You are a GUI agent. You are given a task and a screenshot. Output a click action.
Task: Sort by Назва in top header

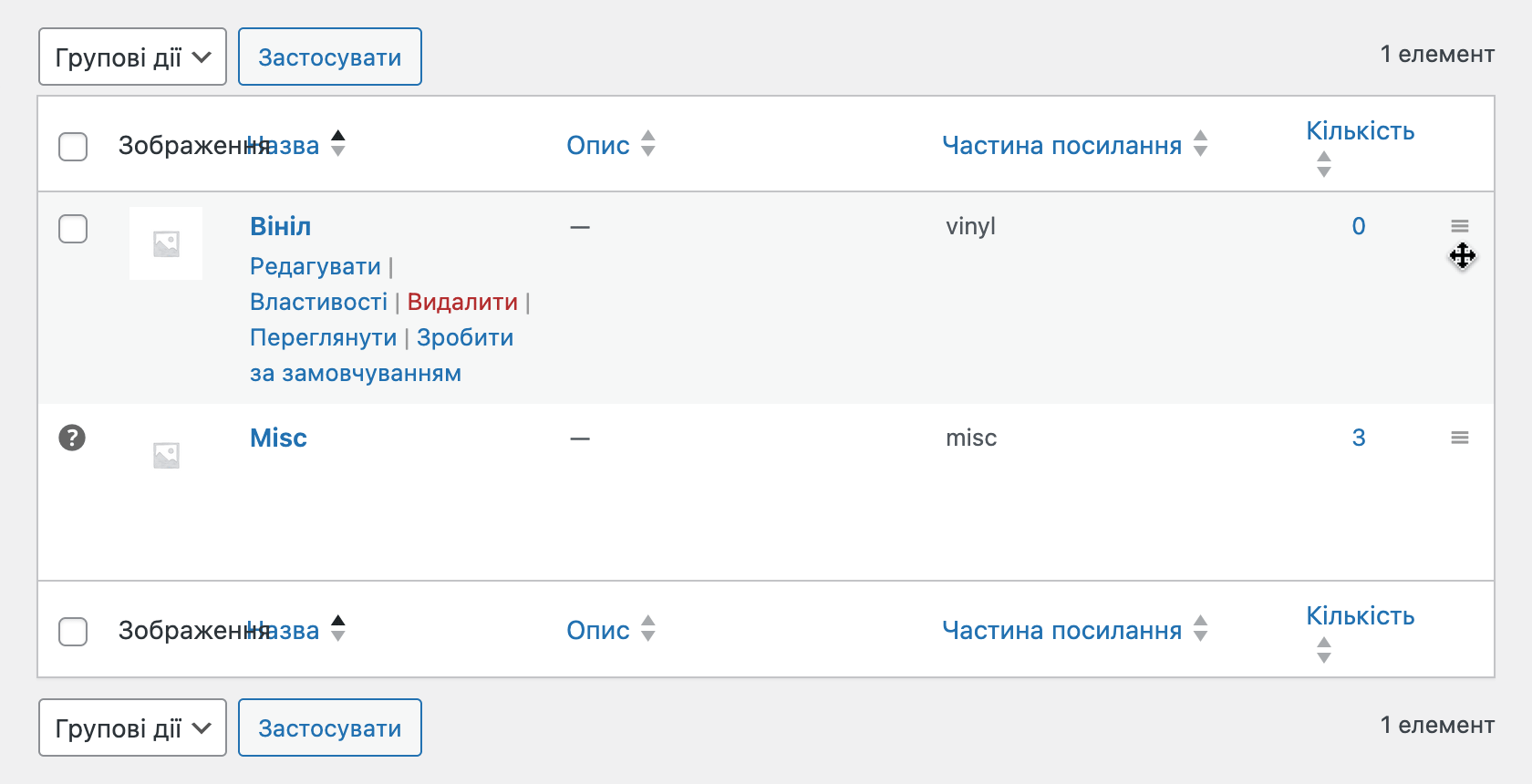pyautogui.click(x=283, y=146)
